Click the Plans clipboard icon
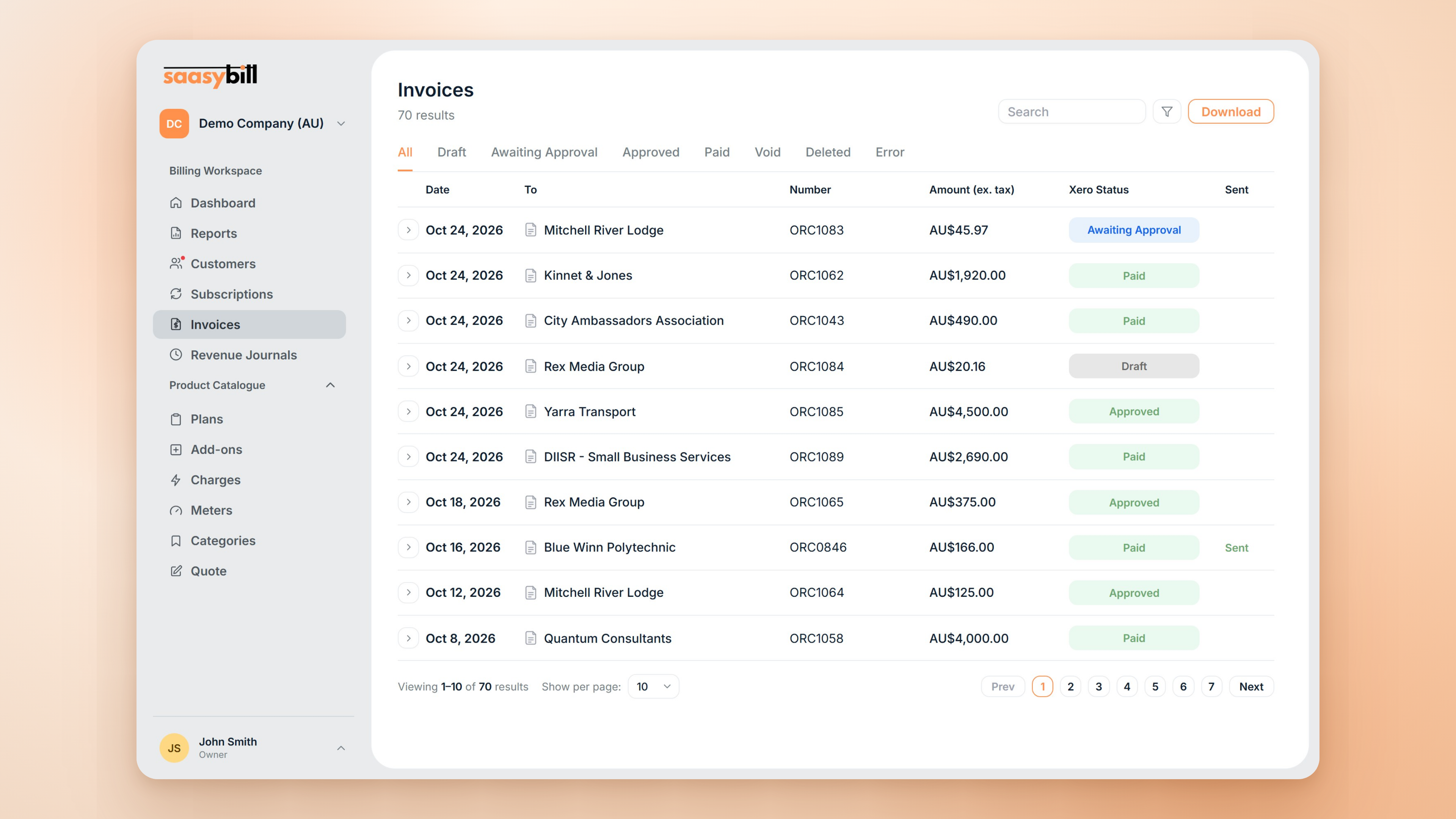The width and height of the screenshot is (1456, 819). tap(176, 419)
